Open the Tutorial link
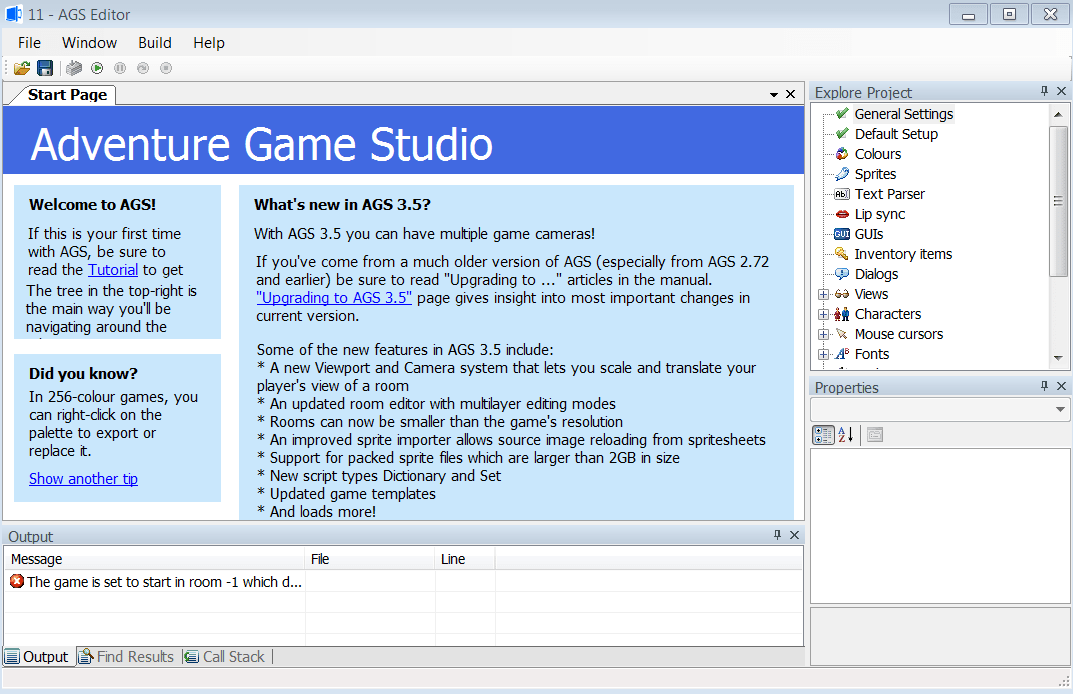Image resolution: width=1073 pixels, height=694 pixels. click(113, 270)
